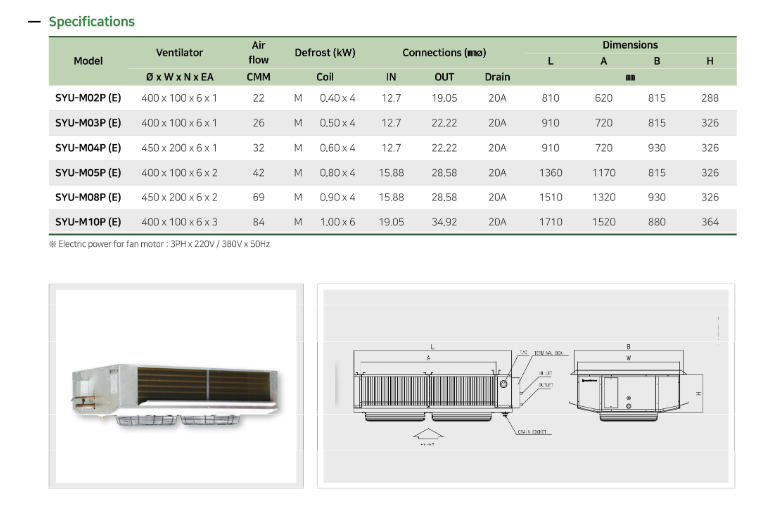Screen dimensions: 782x519
Task: Click air flow value 32
Action: (258, 148)
